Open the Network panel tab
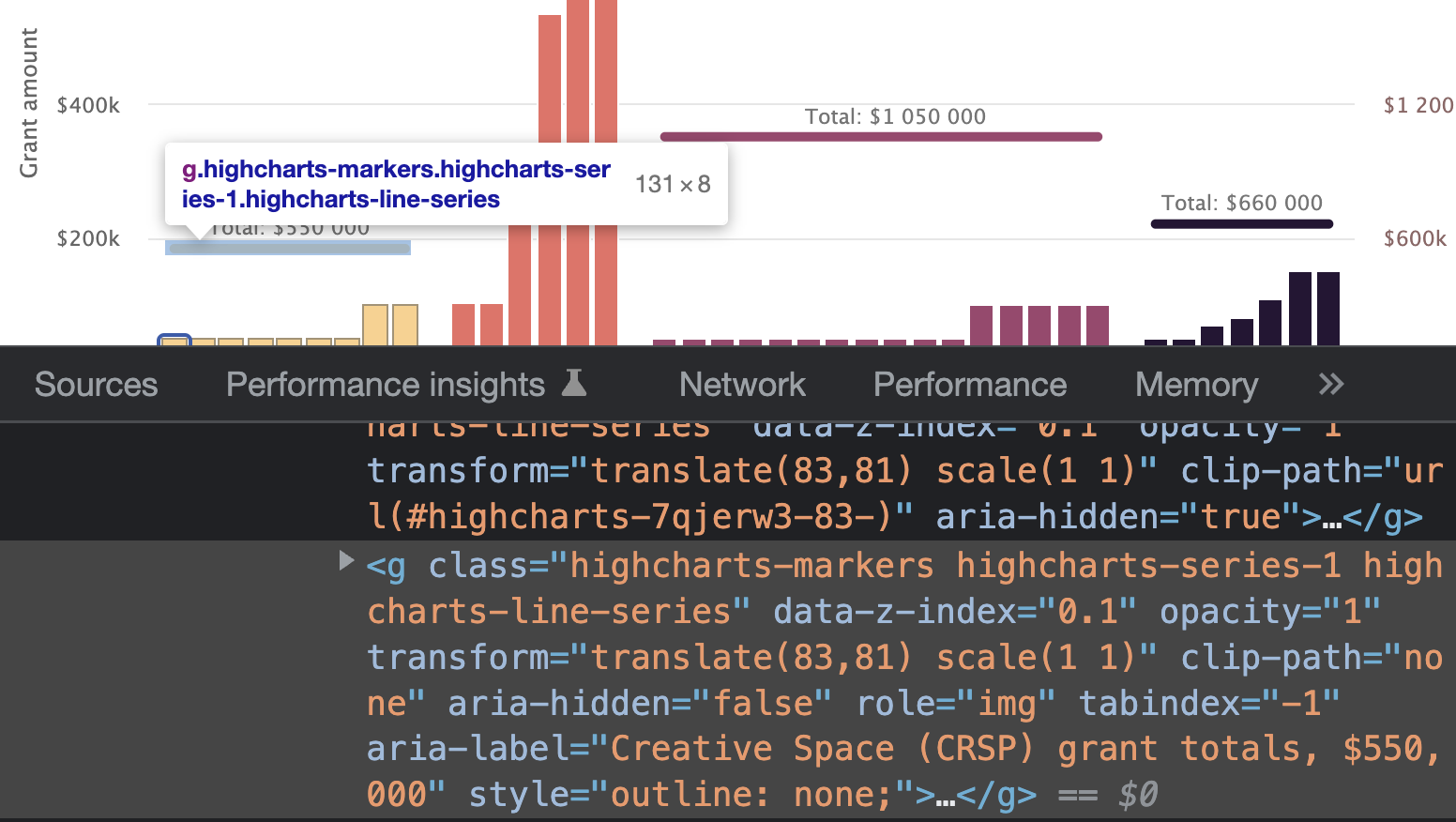Image resolution: width=1456 pixels, height=822 pixels. click(742, 385)
